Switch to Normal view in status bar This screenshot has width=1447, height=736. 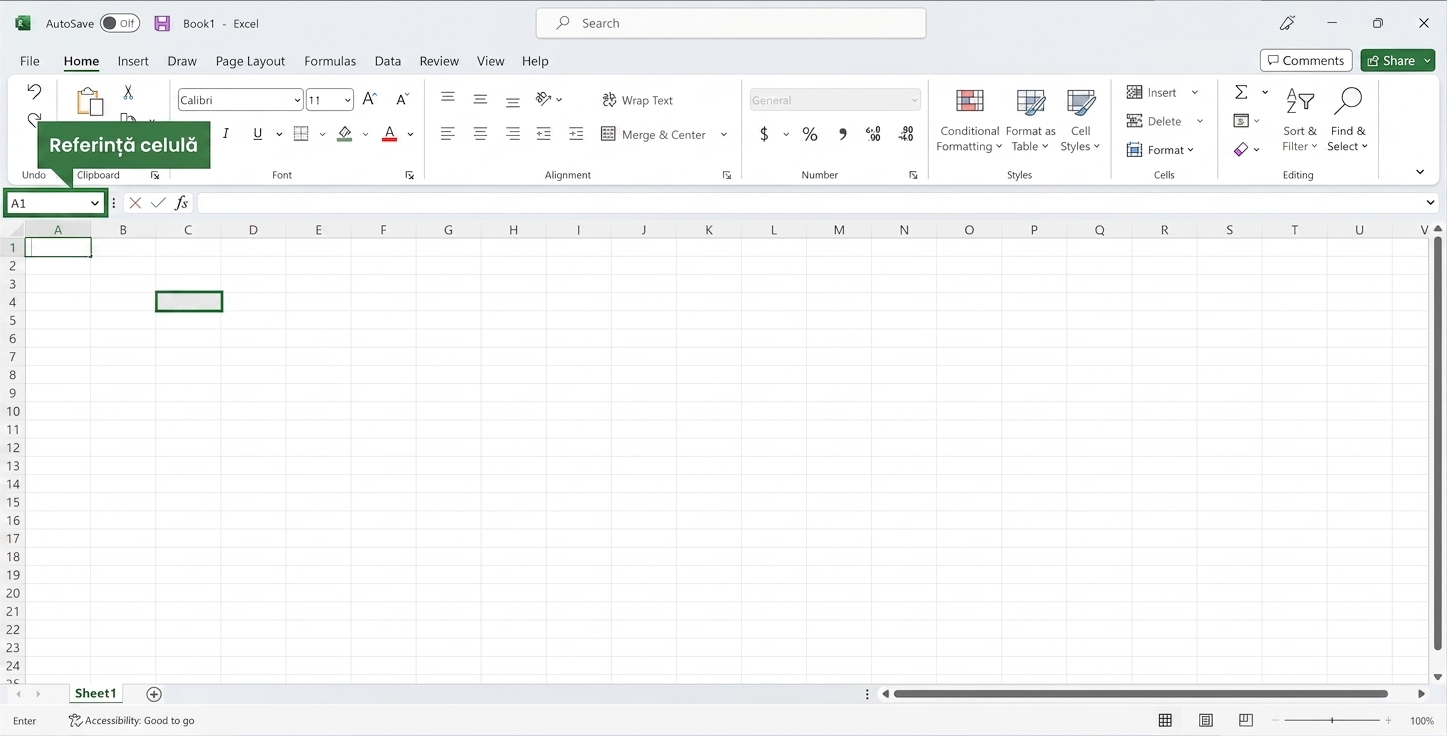[1165, 720]
